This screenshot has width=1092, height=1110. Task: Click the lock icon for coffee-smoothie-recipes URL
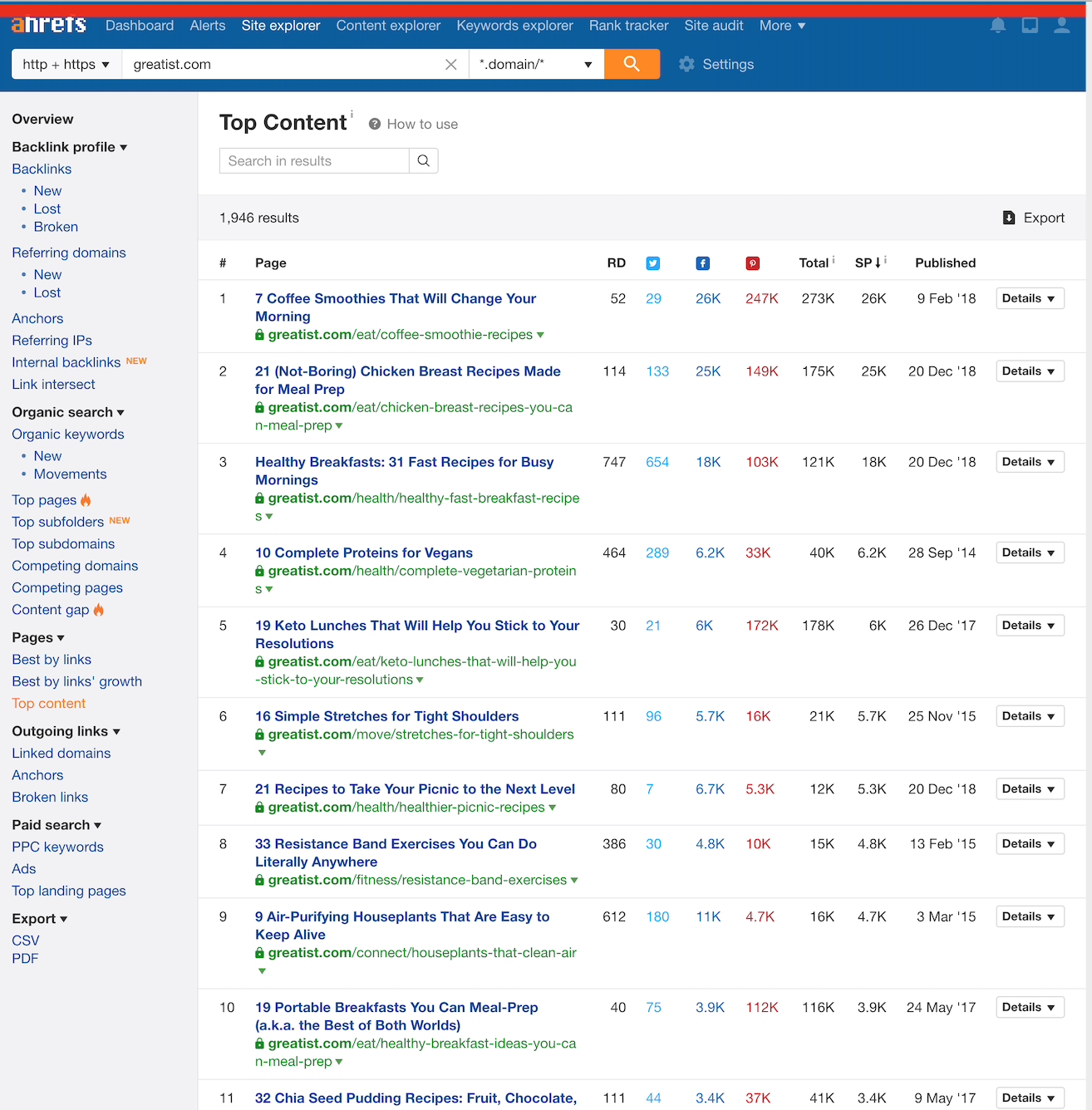(260, 335)
